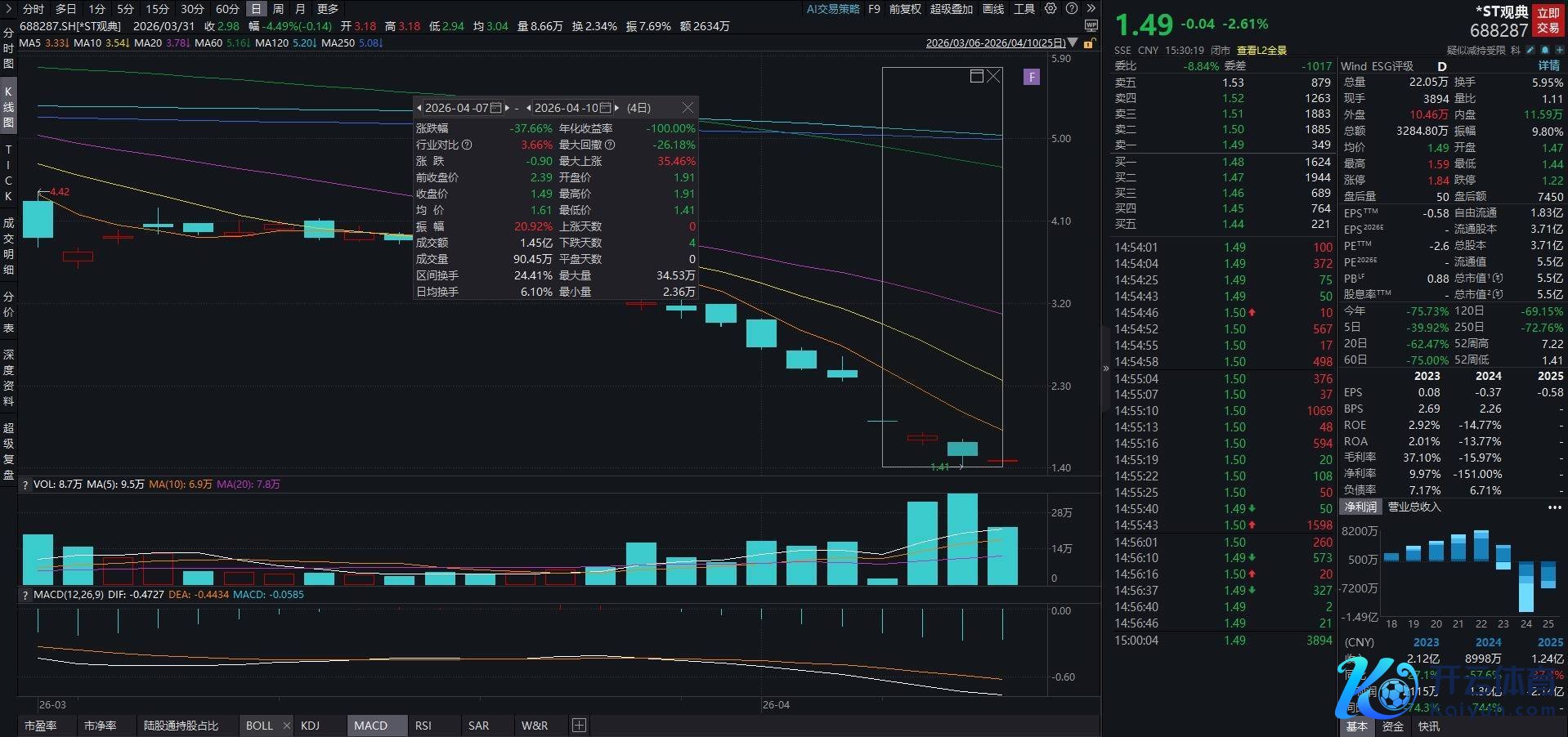The image size is (1568, 737).
Task: Click the 立即交易 trade button
Action: tap(1548, 20)
